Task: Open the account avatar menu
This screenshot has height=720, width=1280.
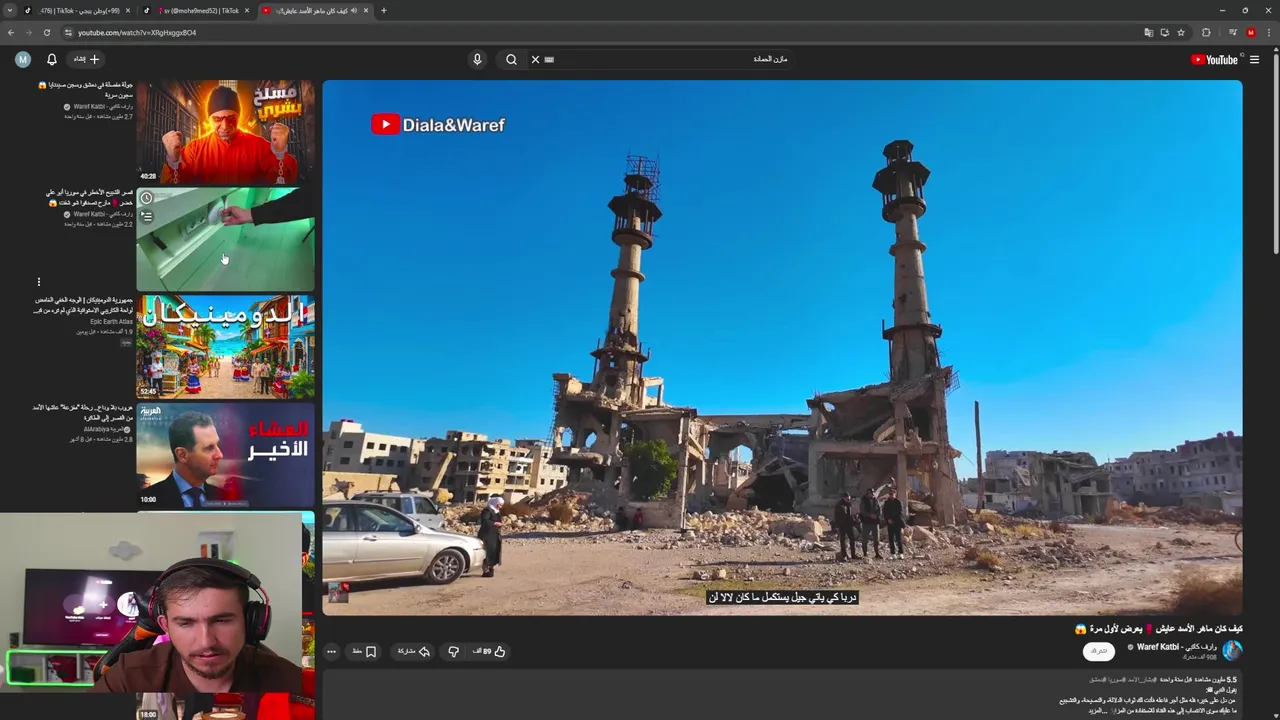Action: tap(23, 59)
